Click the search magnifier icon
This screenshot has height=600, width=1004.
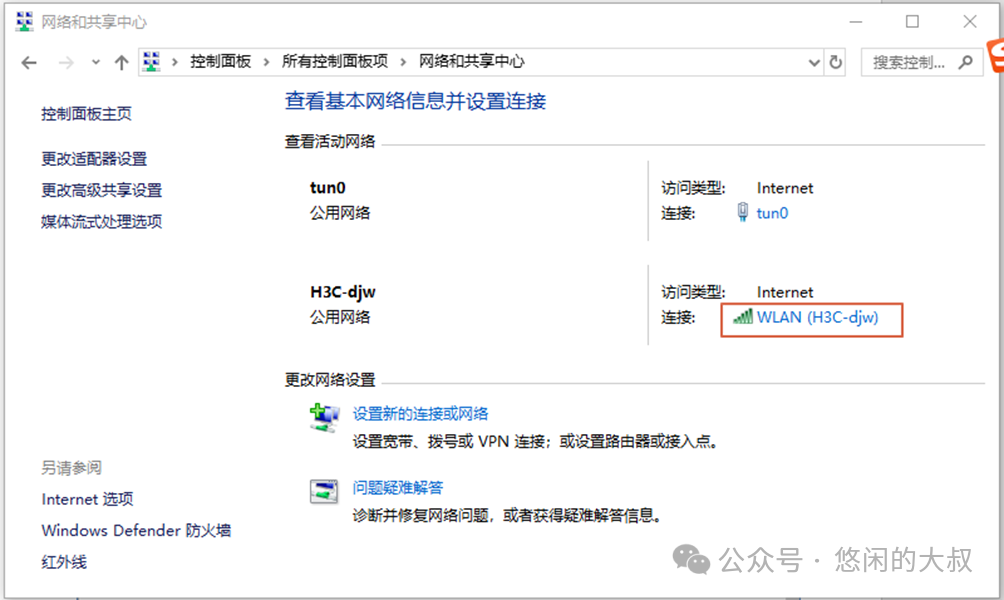(x=966, y=62)
